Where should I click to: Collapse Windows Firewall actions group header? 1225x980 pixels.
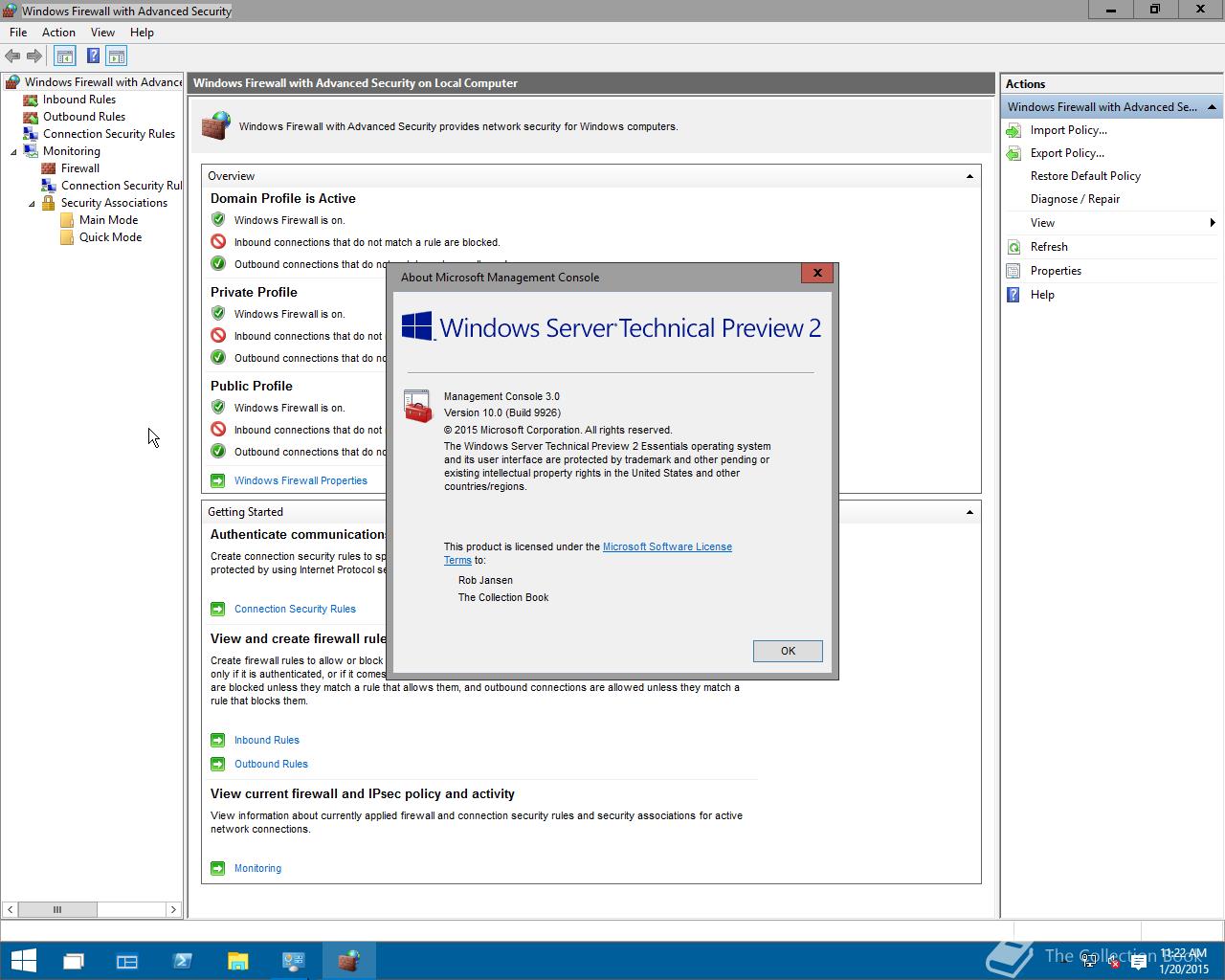tap(1212, 107)
